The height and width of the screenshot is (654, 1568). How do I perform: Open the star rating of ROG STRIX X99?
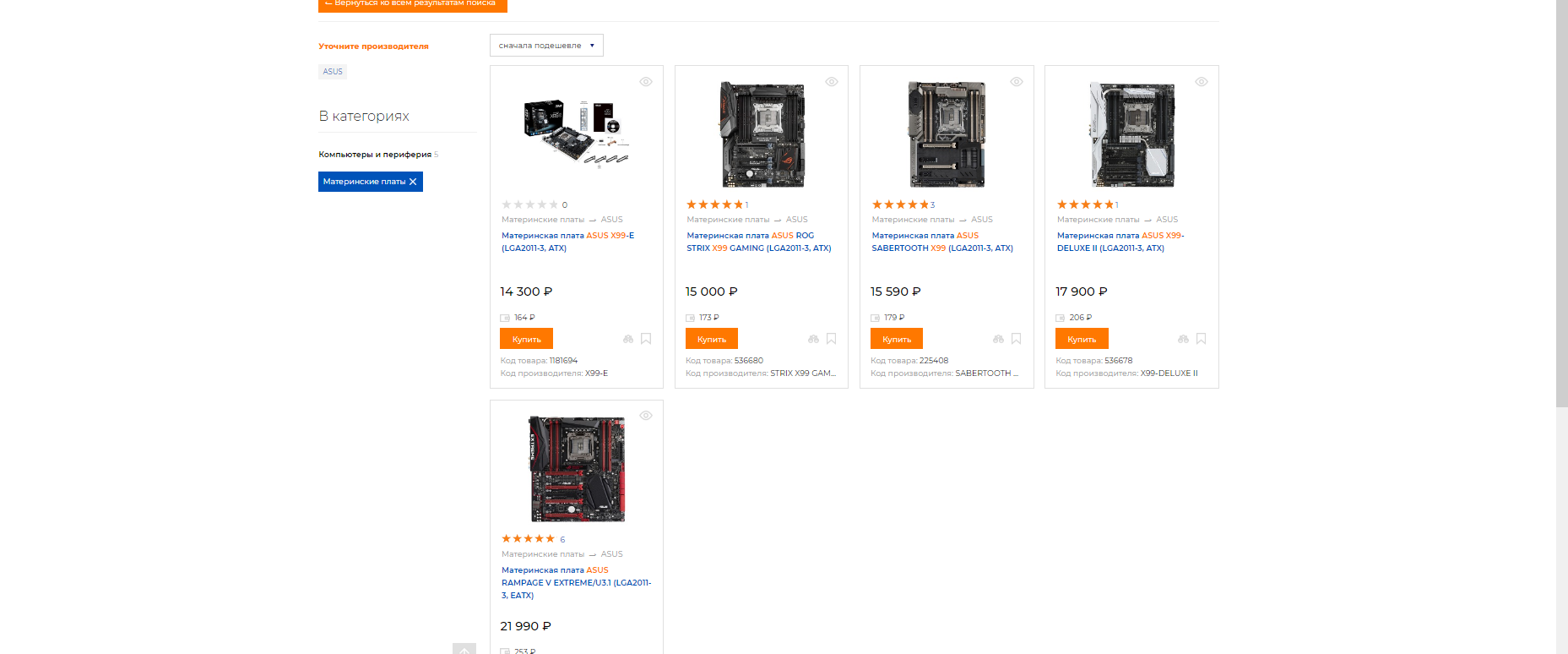714,204
